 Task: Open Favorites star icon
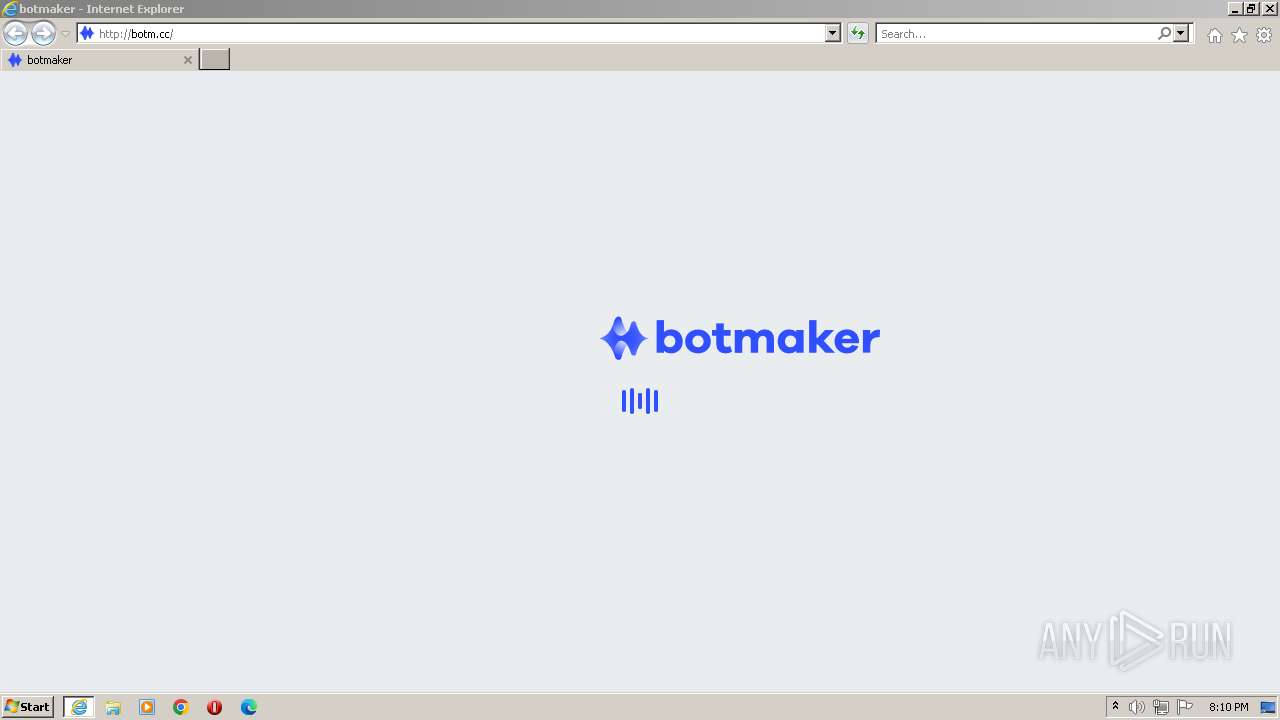coord(1239,35)
